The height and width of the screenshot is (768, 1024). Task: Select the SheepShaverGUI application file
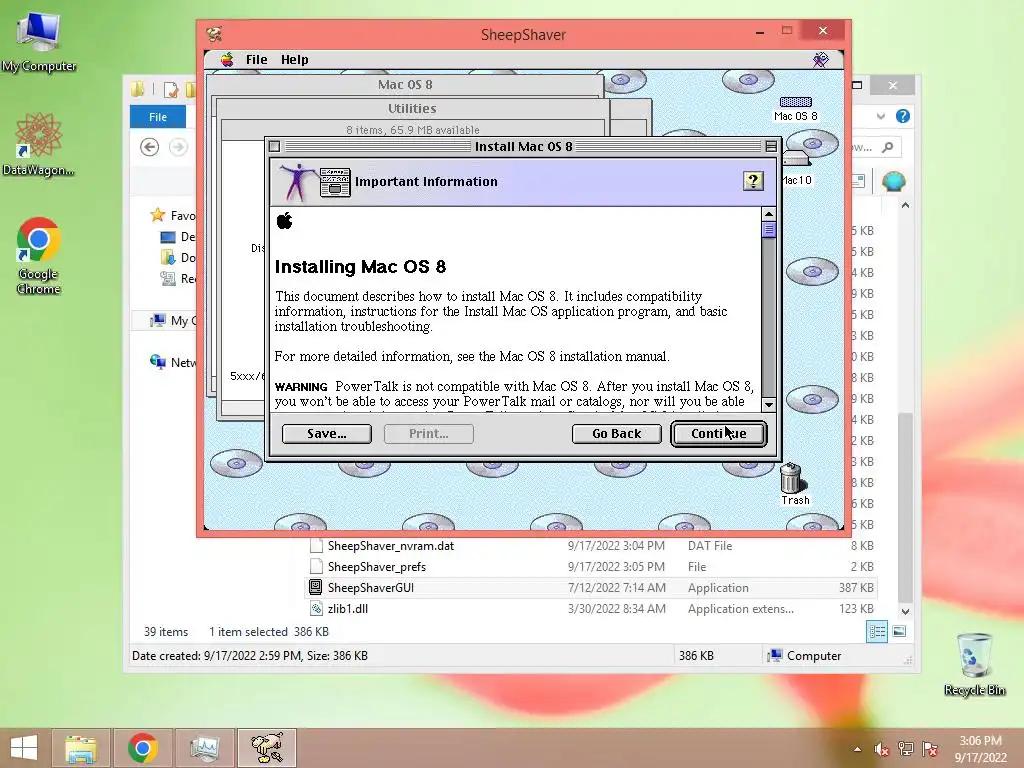click(x=591, y=588)
